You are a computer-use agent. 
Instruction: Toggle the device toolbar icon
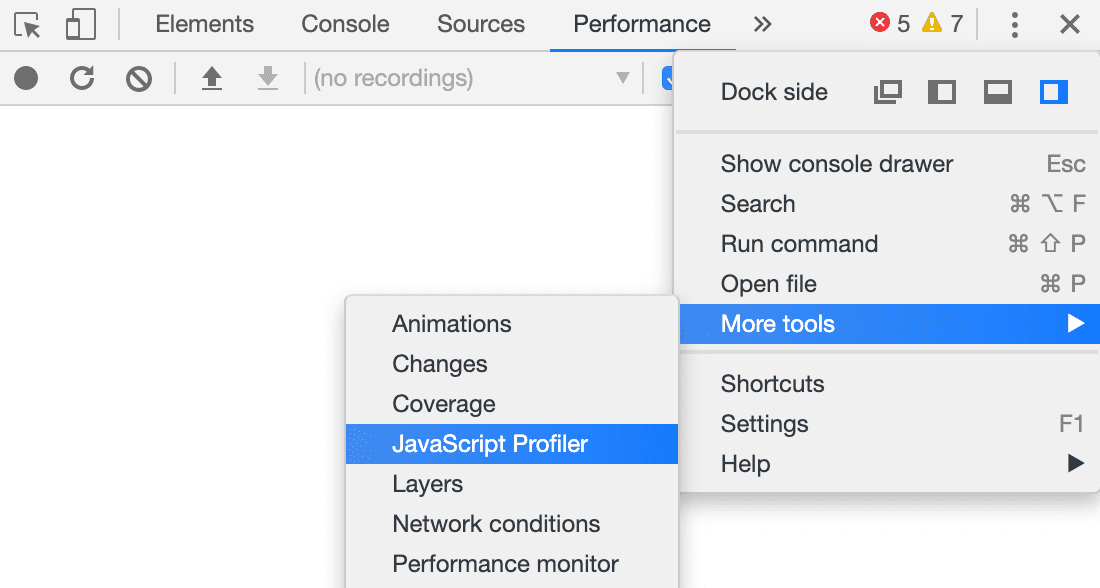[80, 25]
